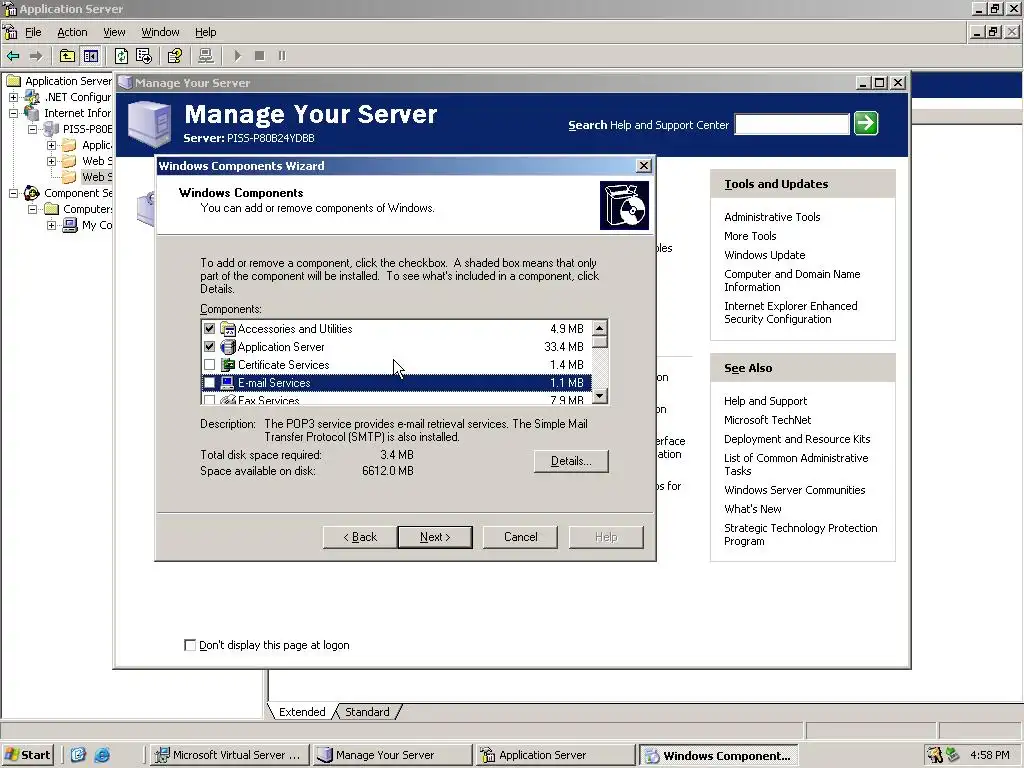Click the Accessories and Utilities component icon
Screen dimensions: 1024x768
227,328
